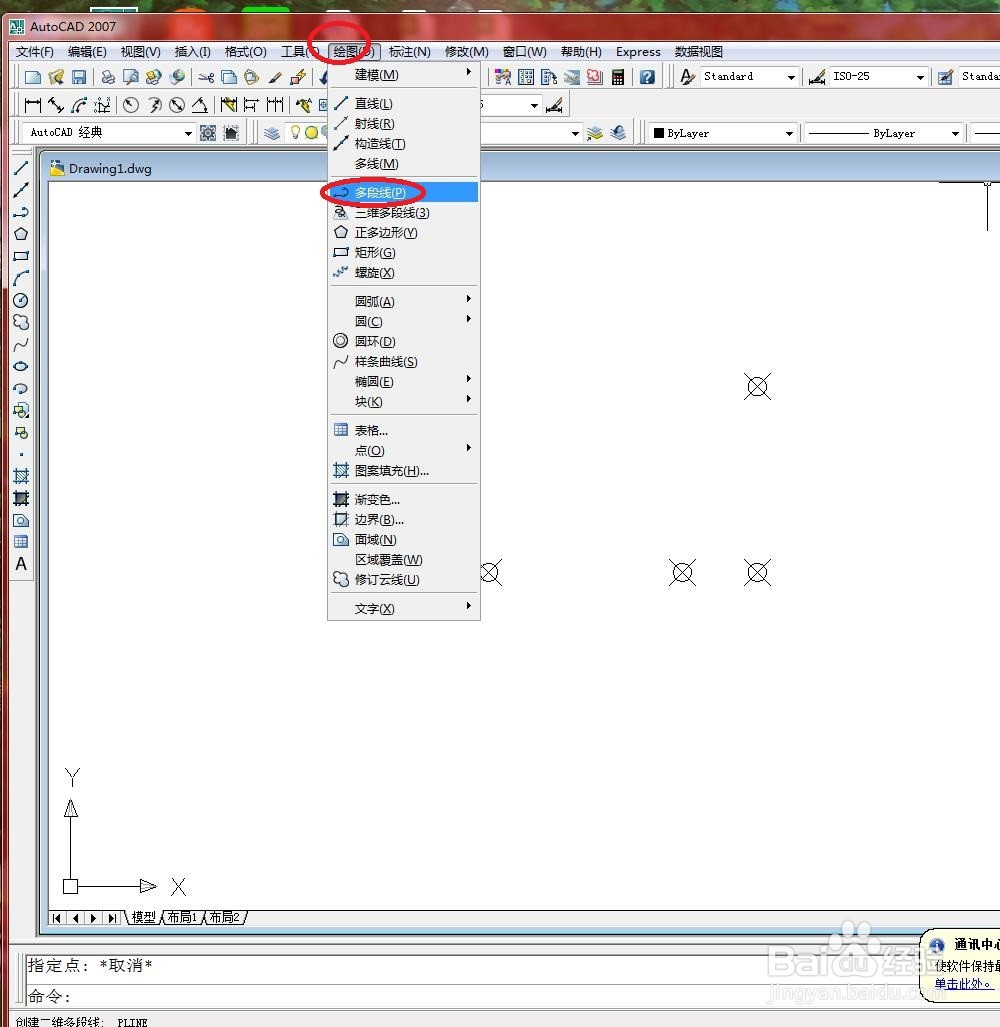Click the Print plotter icon
The height and width of the screenshot is (1027, 1000).
[x=108, y=77]
